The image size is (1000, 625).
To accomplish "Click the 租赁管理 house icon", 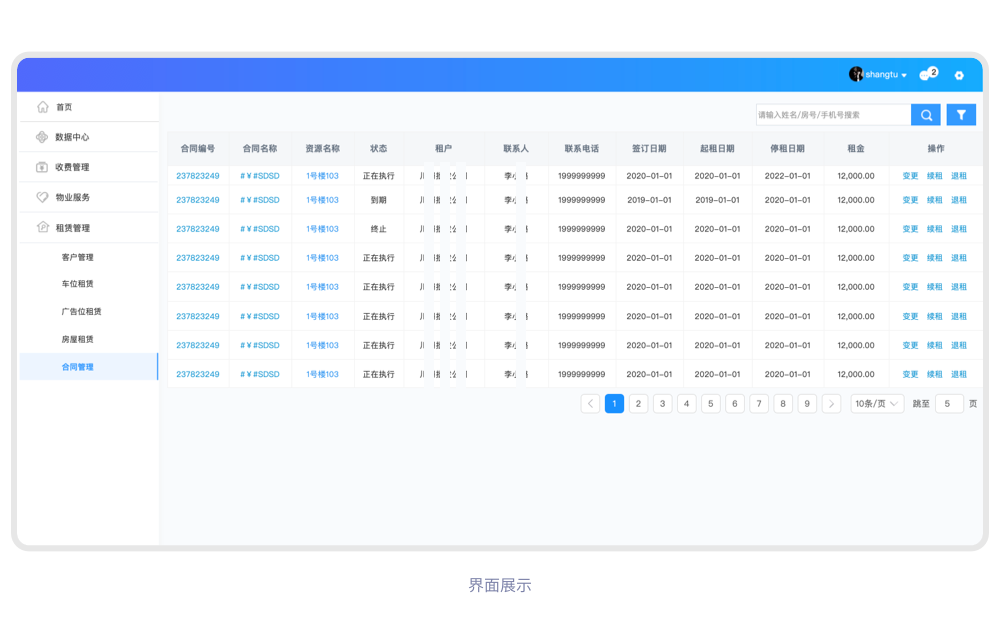I will [42, 228].
